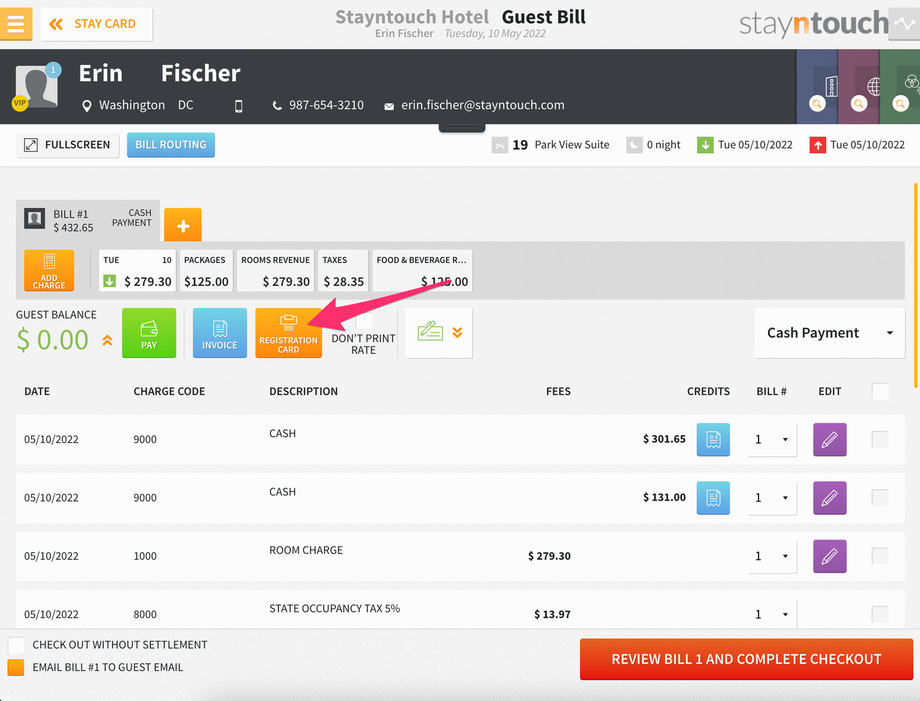Switch bill view to fullscreen
920x701 pixels.
pos(67,145)
